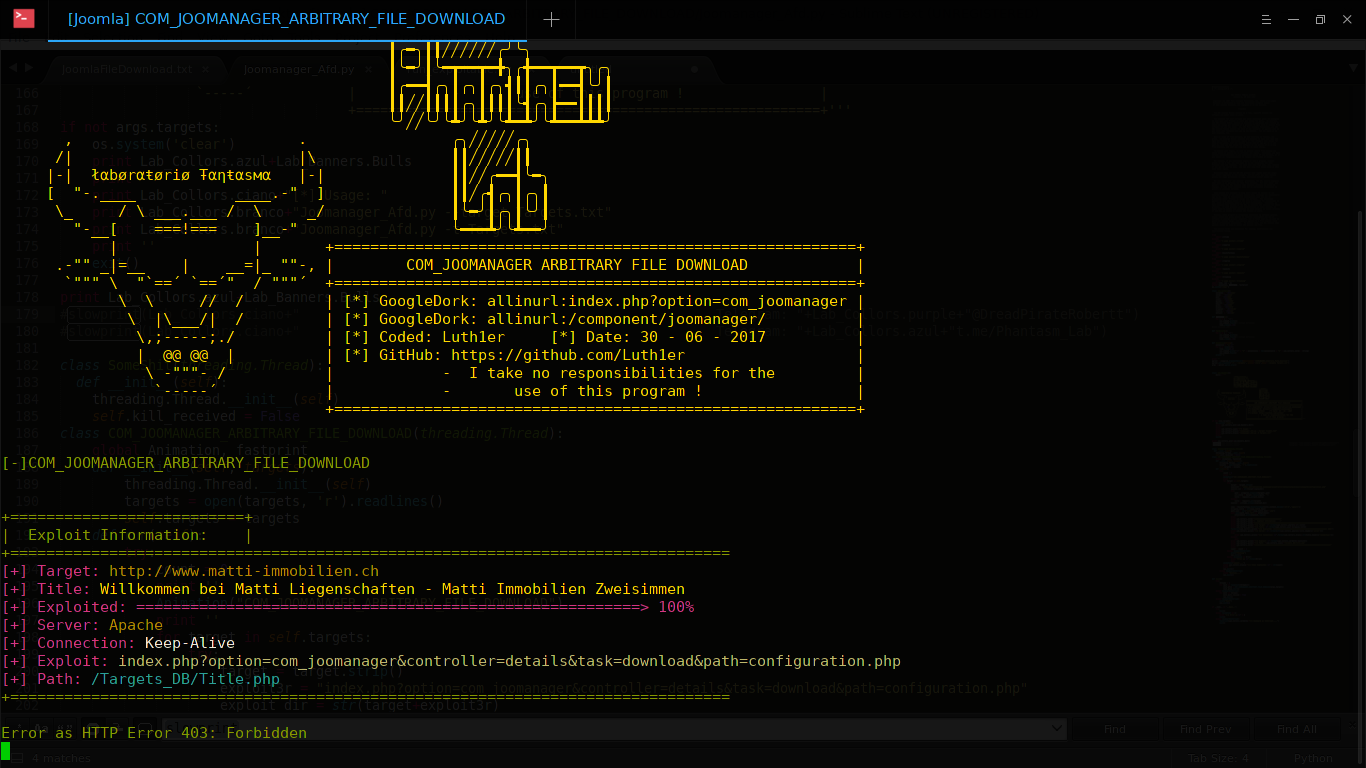Viewport: 1366px width, 768px height.
Task: Click Find All in the background editor
Action: (1296, 730)
